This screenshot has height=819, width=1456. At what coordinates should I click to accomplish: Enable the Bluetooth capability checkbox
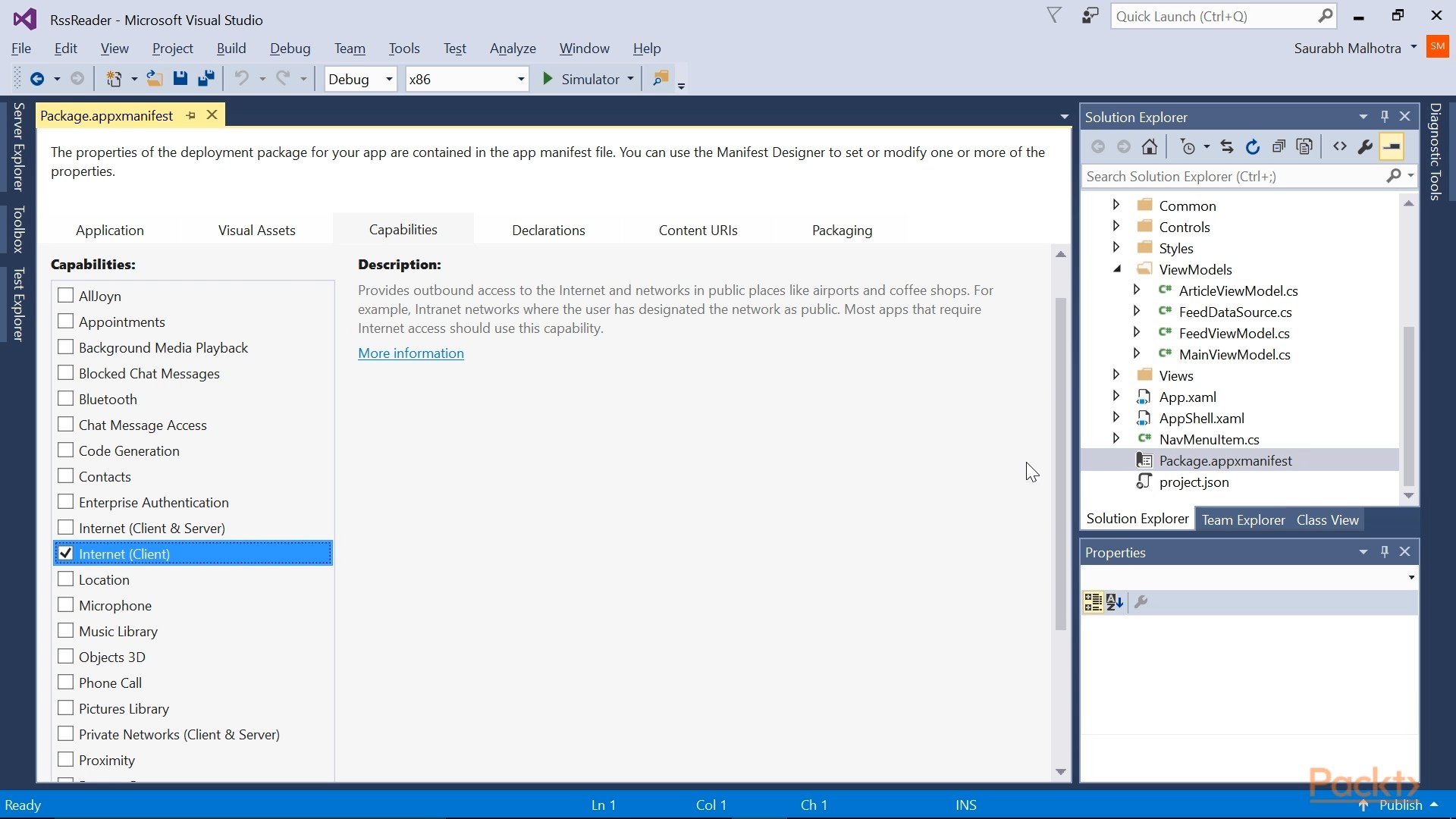point(66,398)
